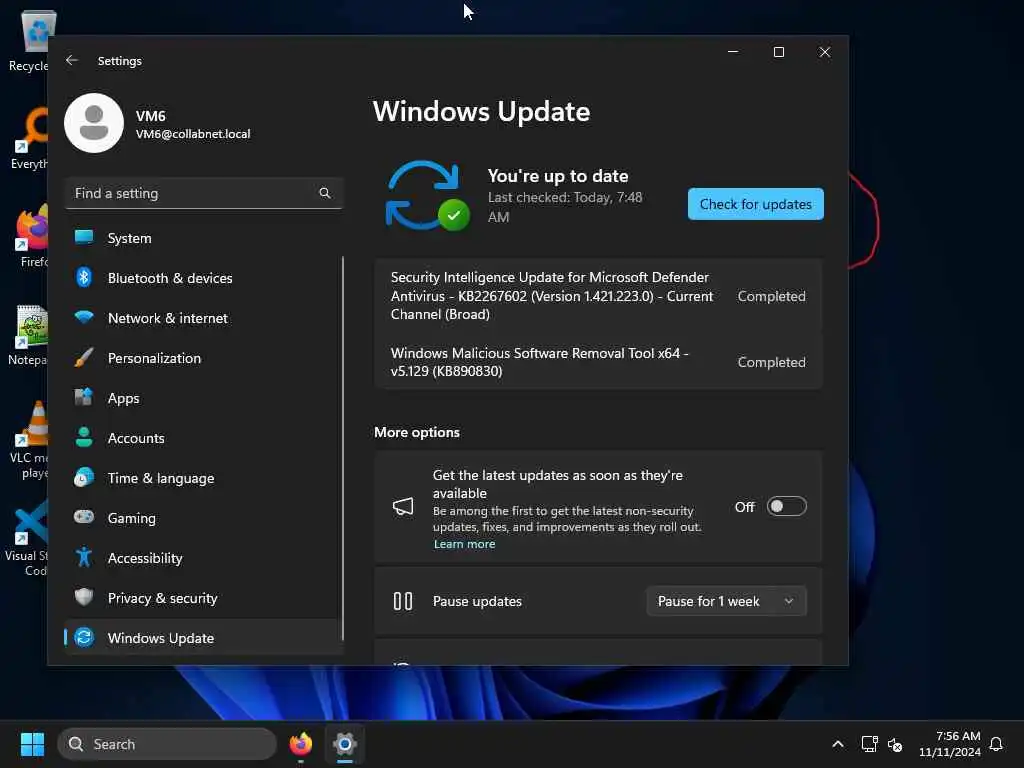1024x768 pixels.
Task: Click the taskbar Search box
Action: click(x=167, y=744)
